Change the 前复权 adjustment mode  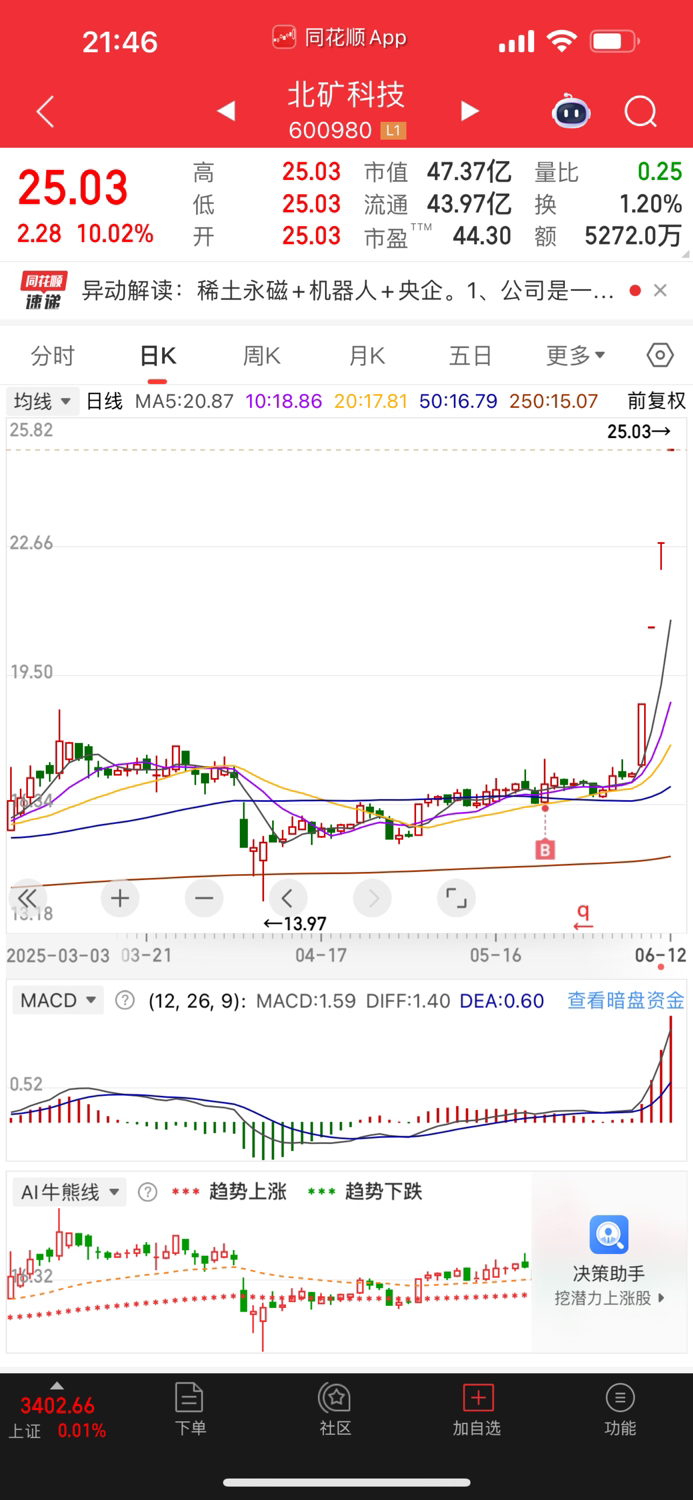(x=657, y=401)
